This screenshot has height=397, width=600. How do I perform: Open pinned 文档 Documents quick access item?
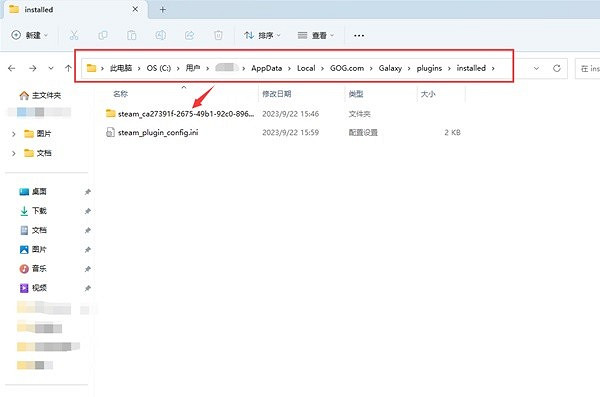tap(33, 230)
